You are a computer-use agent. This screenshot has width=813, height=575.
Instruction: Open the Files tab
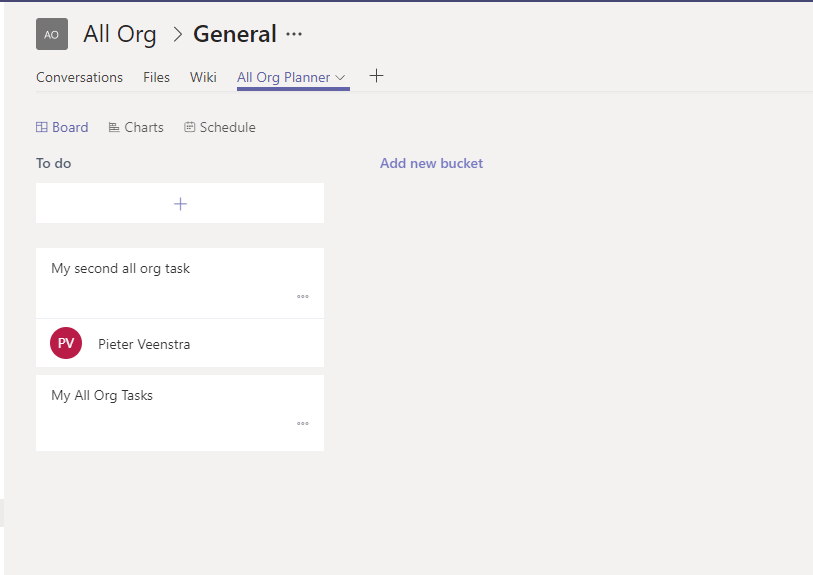click(x=156, y=77)
